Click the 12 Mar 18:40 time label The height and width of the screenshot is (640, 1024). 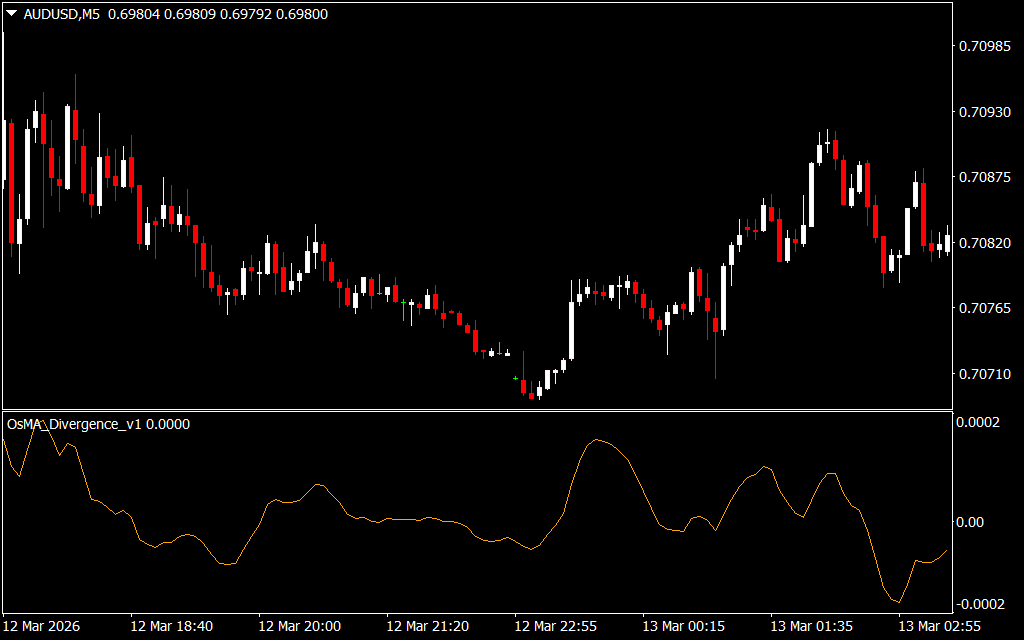point(171,626)
